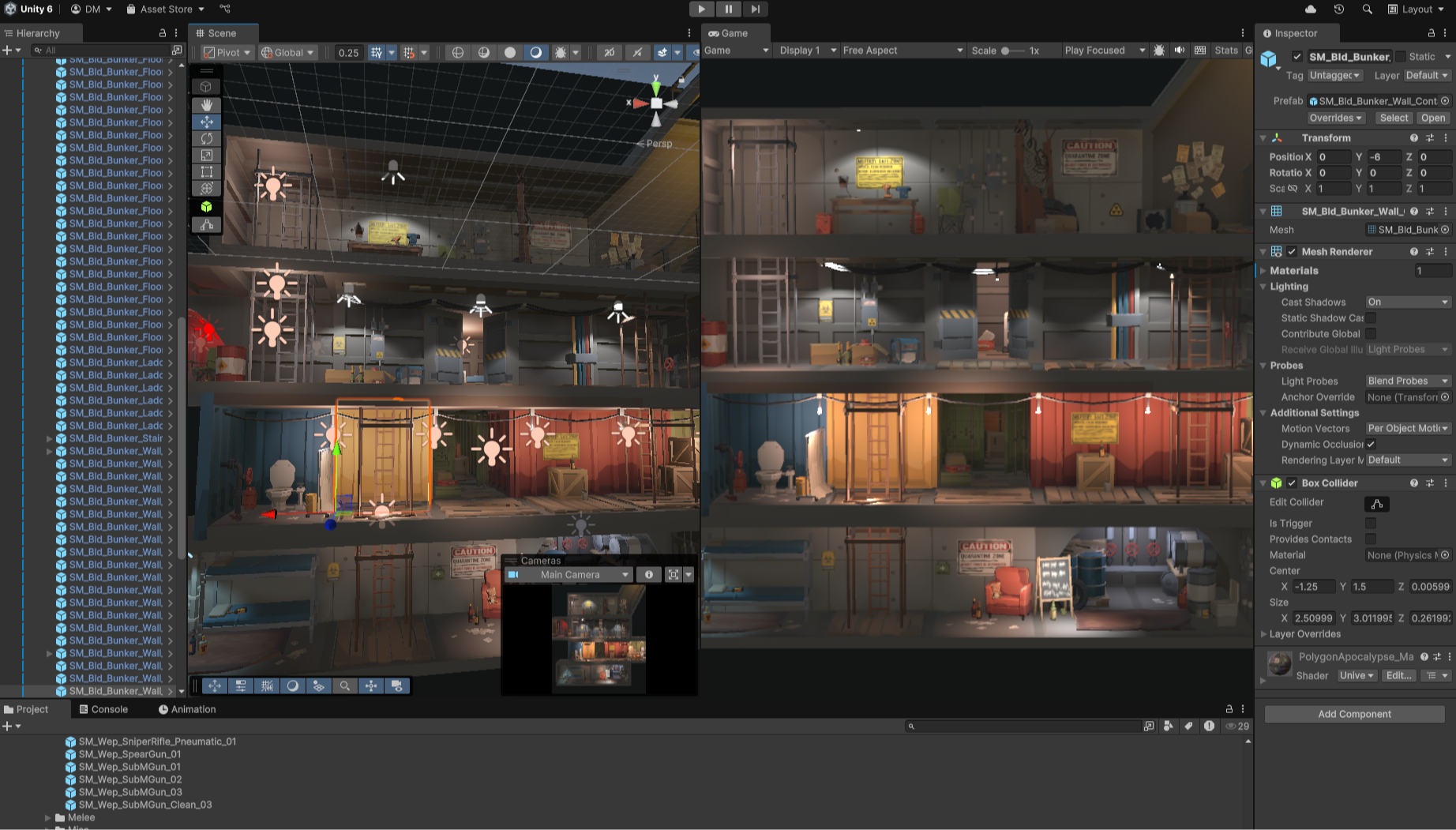Start Play mode with the Play button
The width and height of the screenshot is (1456, 830).
[701, 9]
